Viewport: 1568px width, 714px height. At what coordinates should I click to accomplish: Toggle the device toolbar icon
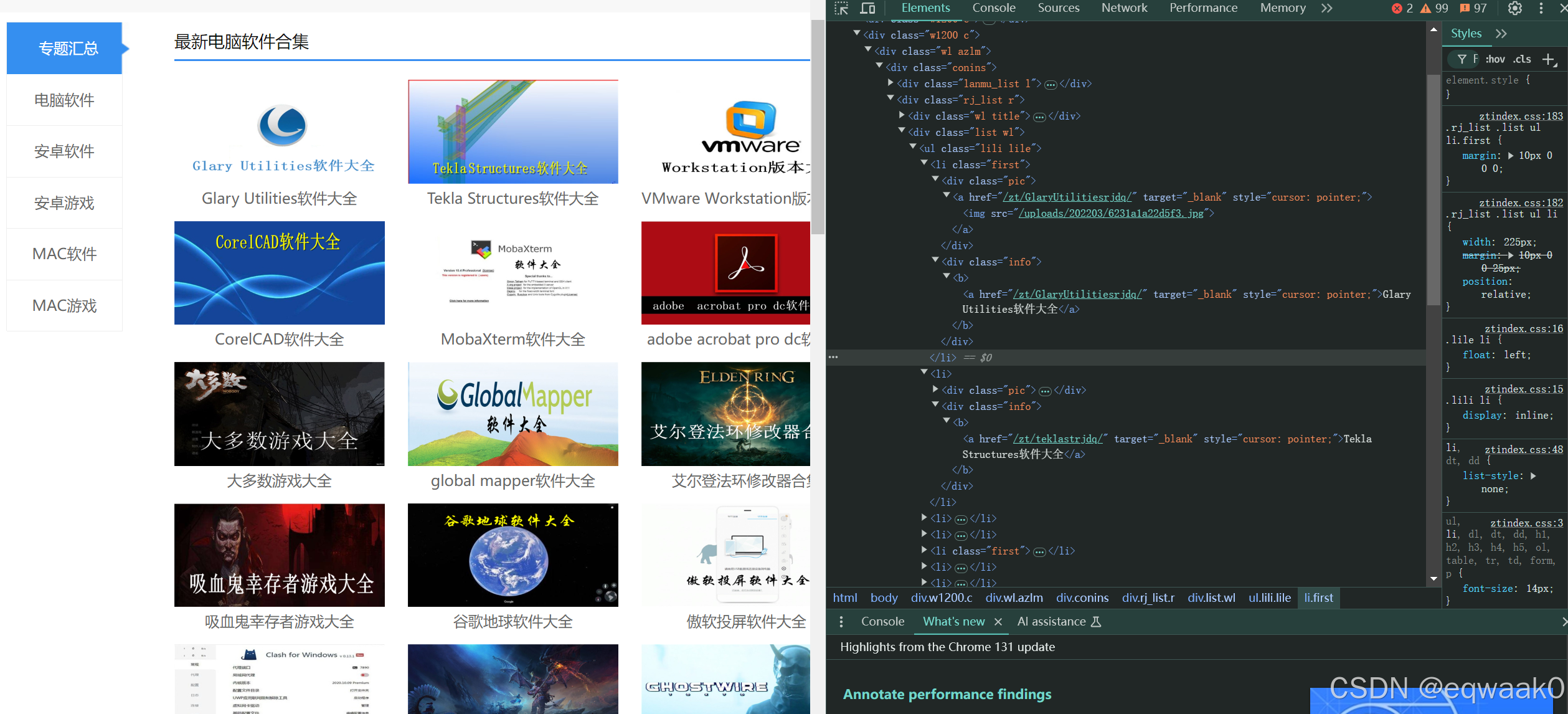tap(867, 8)
